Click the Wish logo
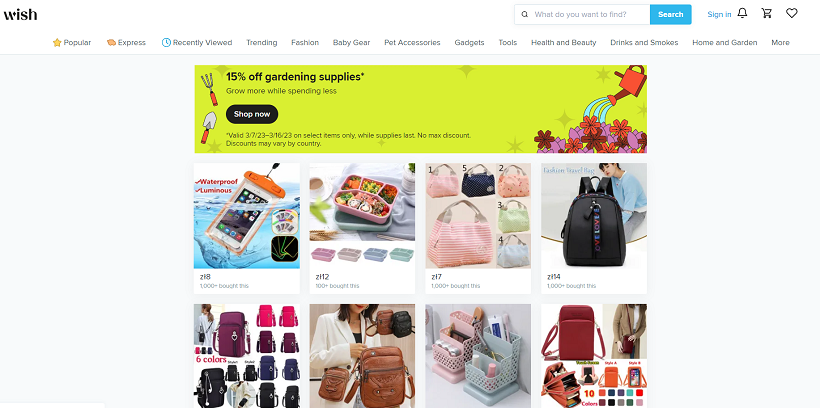This screenshot has height=408, width=820. tap(20, 14)
